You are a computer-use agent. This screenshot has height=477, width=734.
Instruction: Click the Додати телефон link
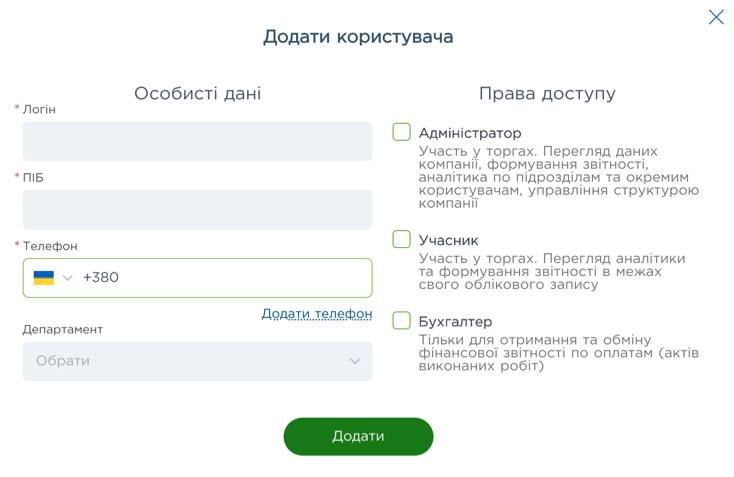point(316,314)
